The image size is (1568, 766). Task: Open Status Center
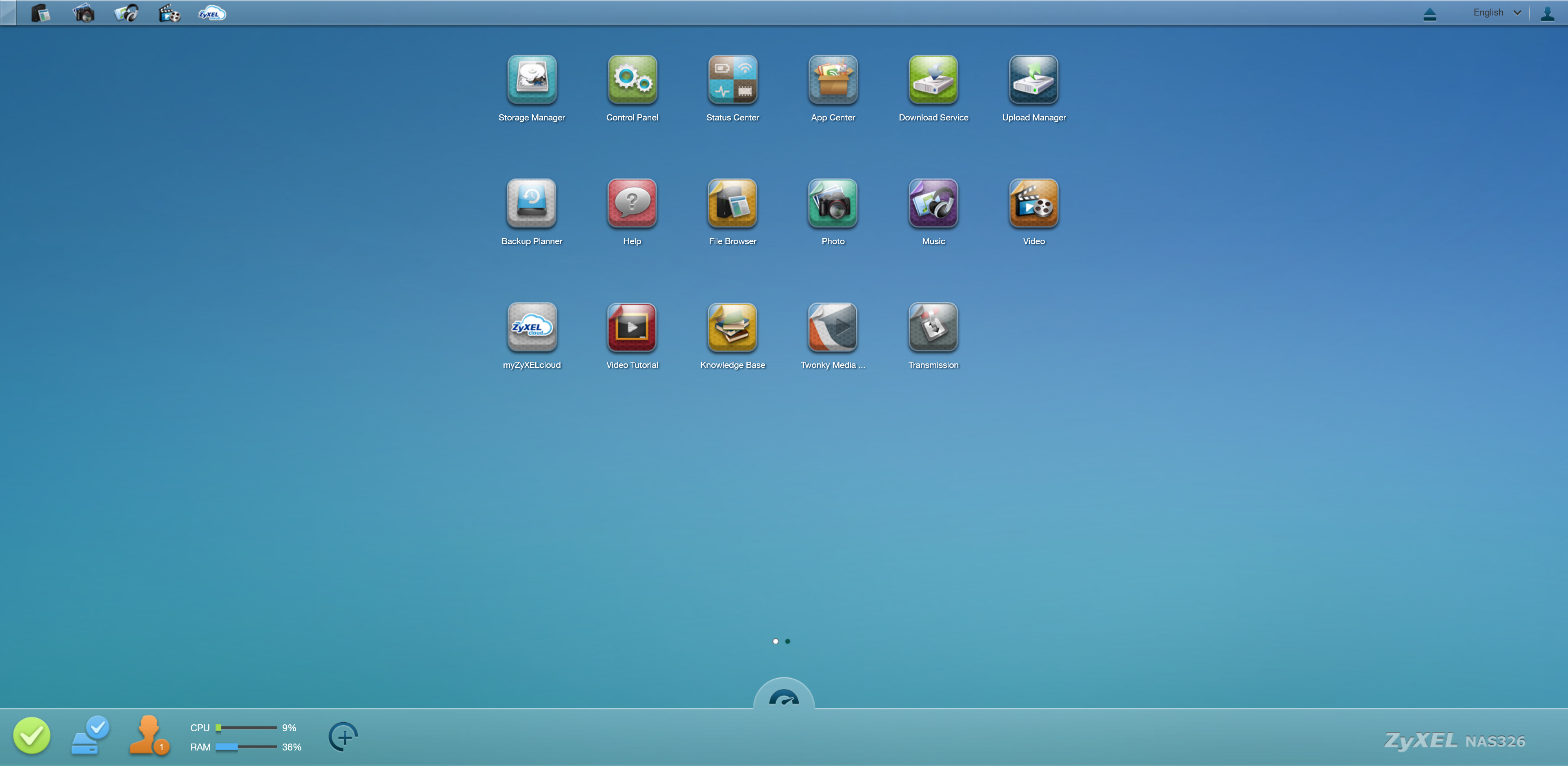(x=732, y=80)
